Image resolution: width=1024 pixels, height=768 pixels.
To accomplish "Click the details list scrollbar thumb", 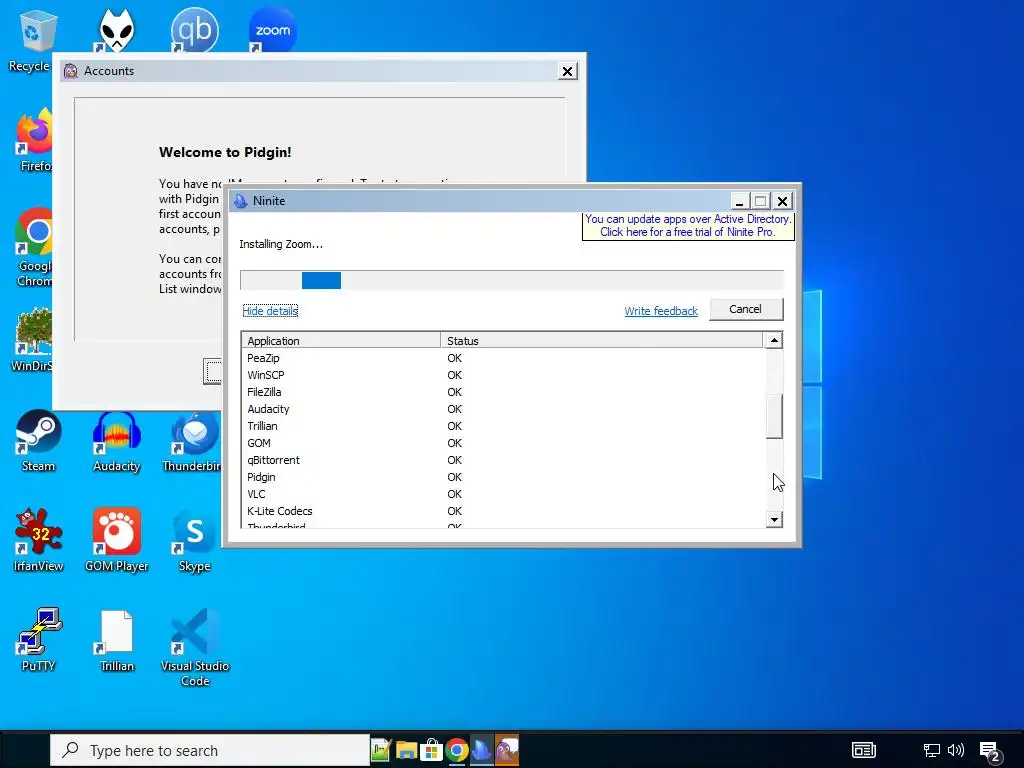I will pos(774,417).
